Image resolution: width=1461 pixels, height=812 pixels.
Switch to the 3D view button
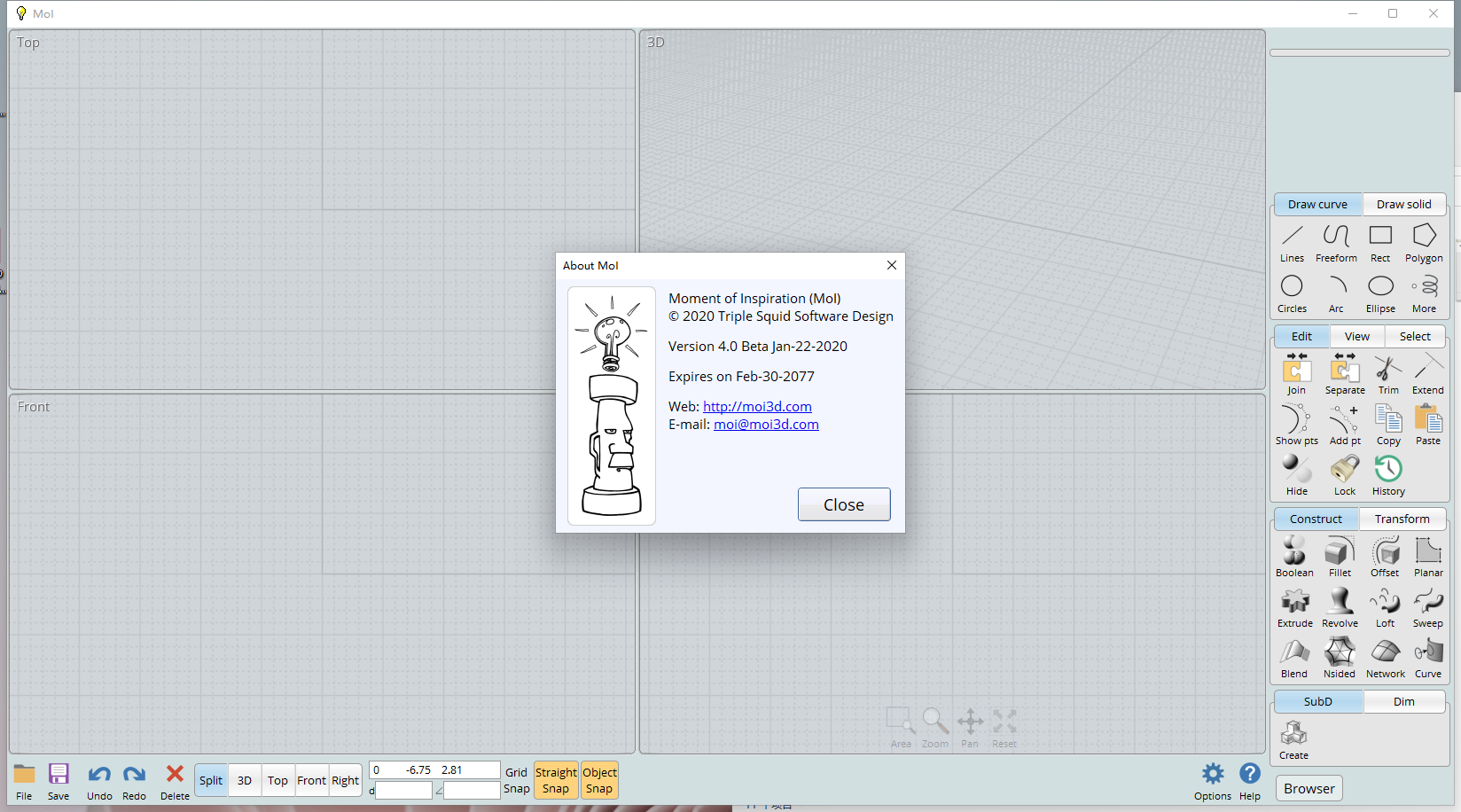(x=245, y=780)
